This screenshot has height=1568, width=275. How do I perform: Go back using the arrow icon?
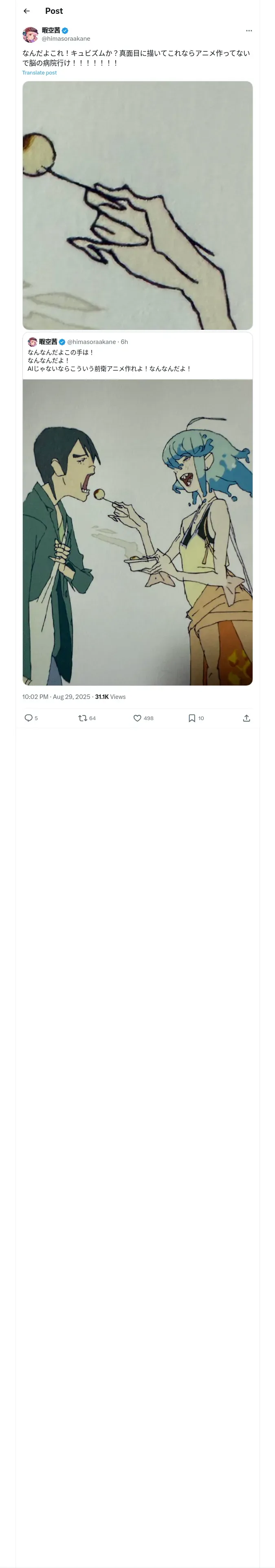point(26,11)
